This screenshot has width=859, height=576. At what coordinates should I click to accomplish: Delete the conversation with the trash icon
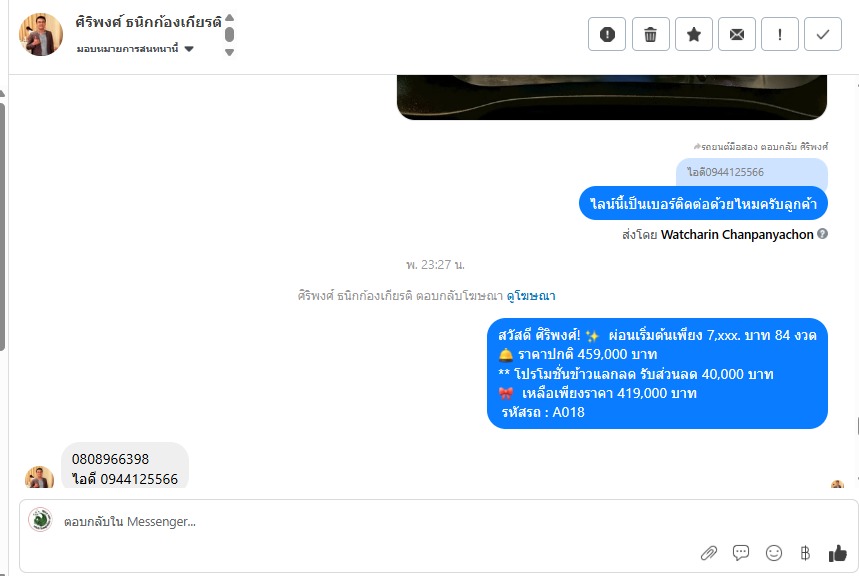pos(650,35)
